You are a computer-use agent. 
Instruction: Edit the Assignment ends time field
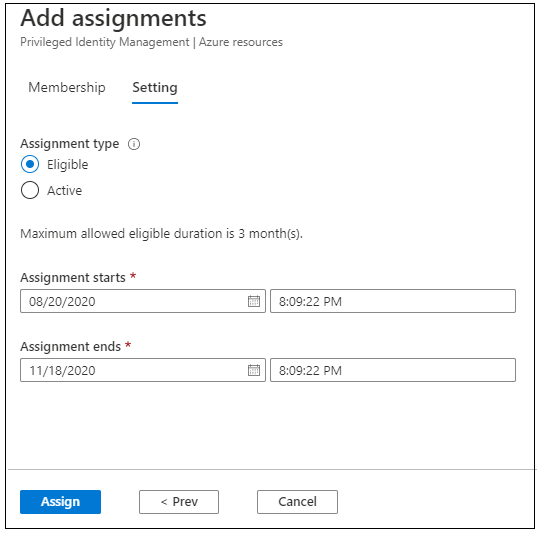click(393, 370)
